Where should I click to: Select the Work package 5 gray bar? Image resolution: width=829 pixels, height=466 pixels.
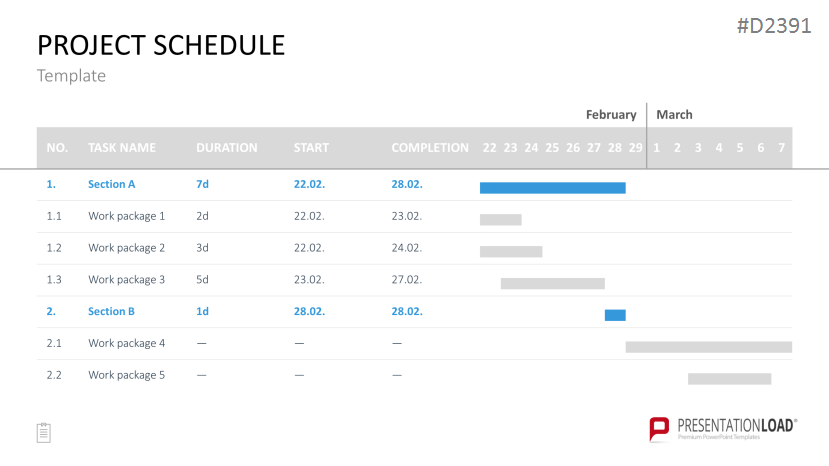pos(729,379)
